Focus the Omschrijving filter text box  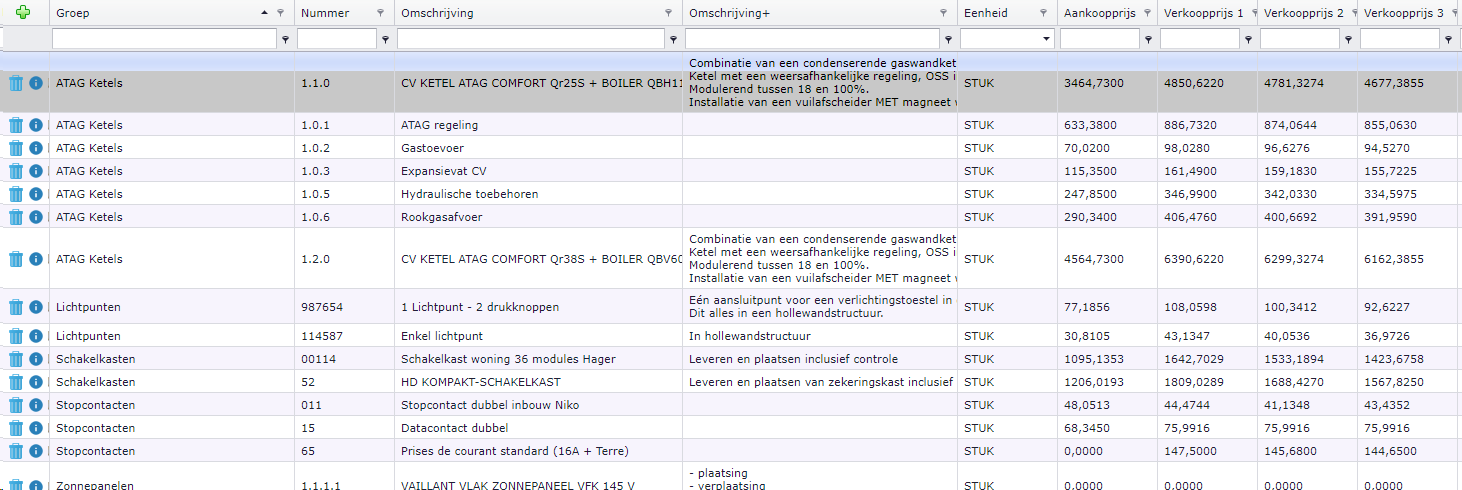pyautogui.click(x=531, y=39)
